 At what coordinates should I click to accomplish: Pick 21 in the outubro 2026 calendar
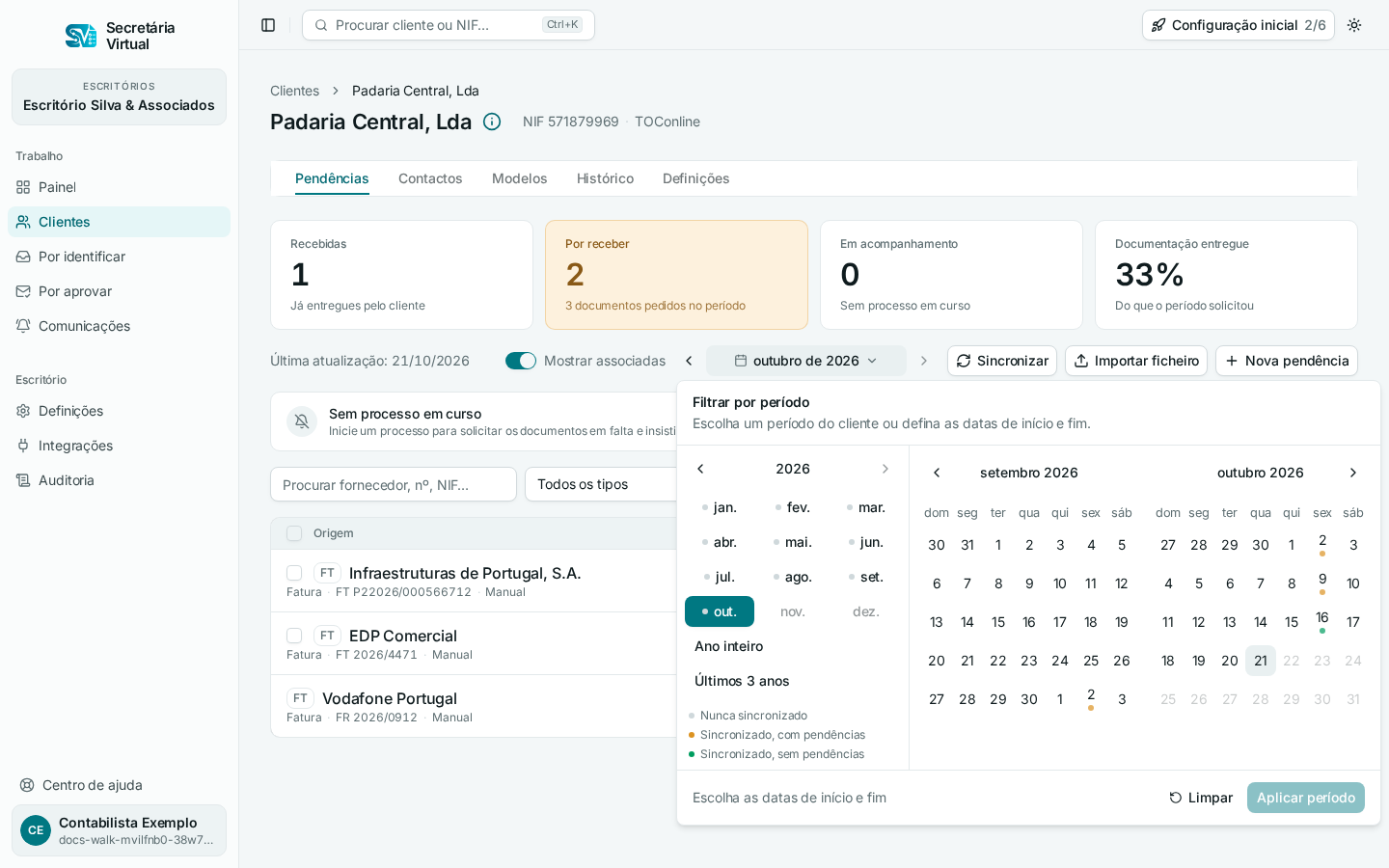1261,661
